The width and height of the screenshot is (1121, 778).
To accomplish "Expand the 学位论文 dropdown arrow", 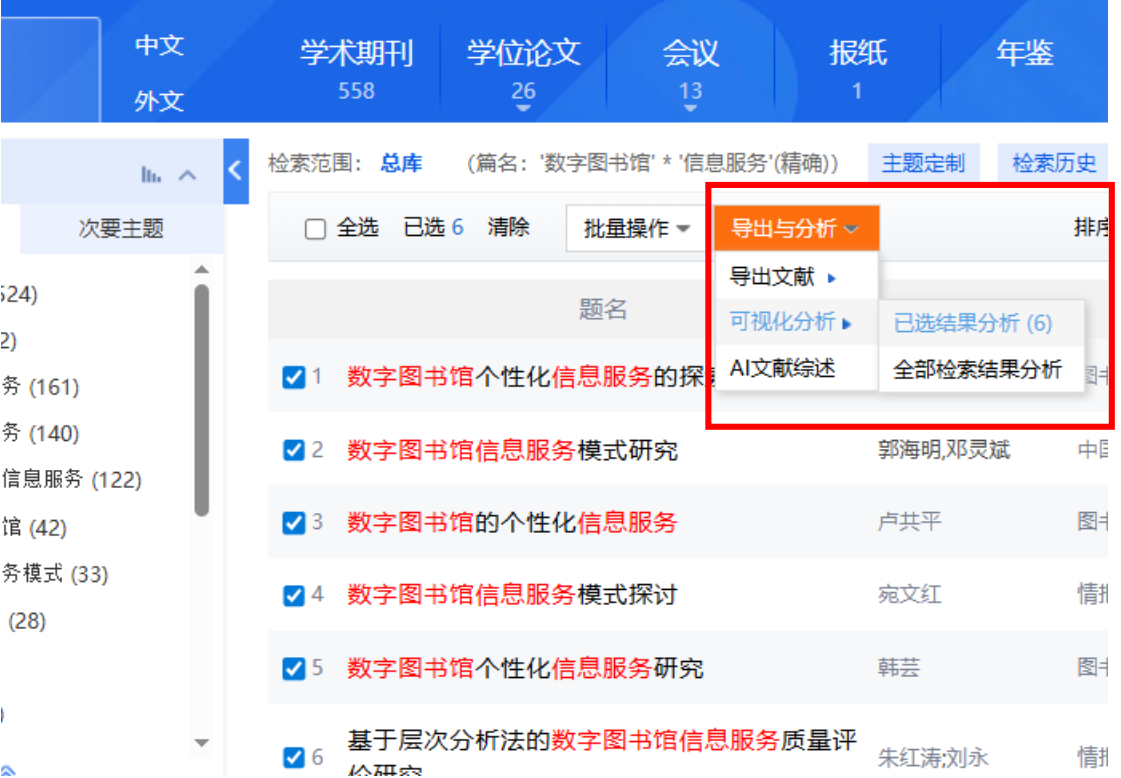I will point(523,107).
